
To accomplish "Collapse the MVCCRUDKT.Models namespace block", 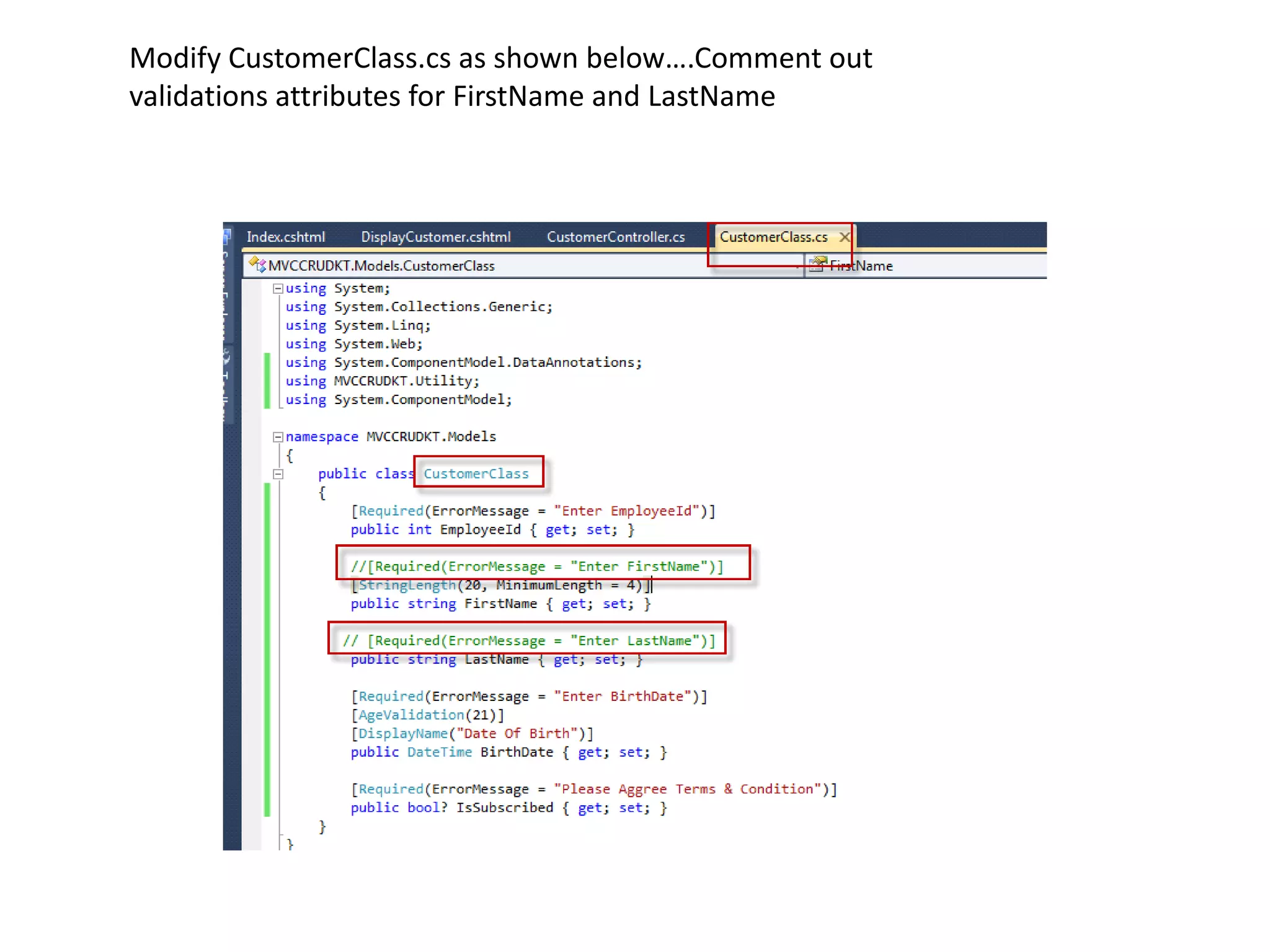I will tap(278, 437).
